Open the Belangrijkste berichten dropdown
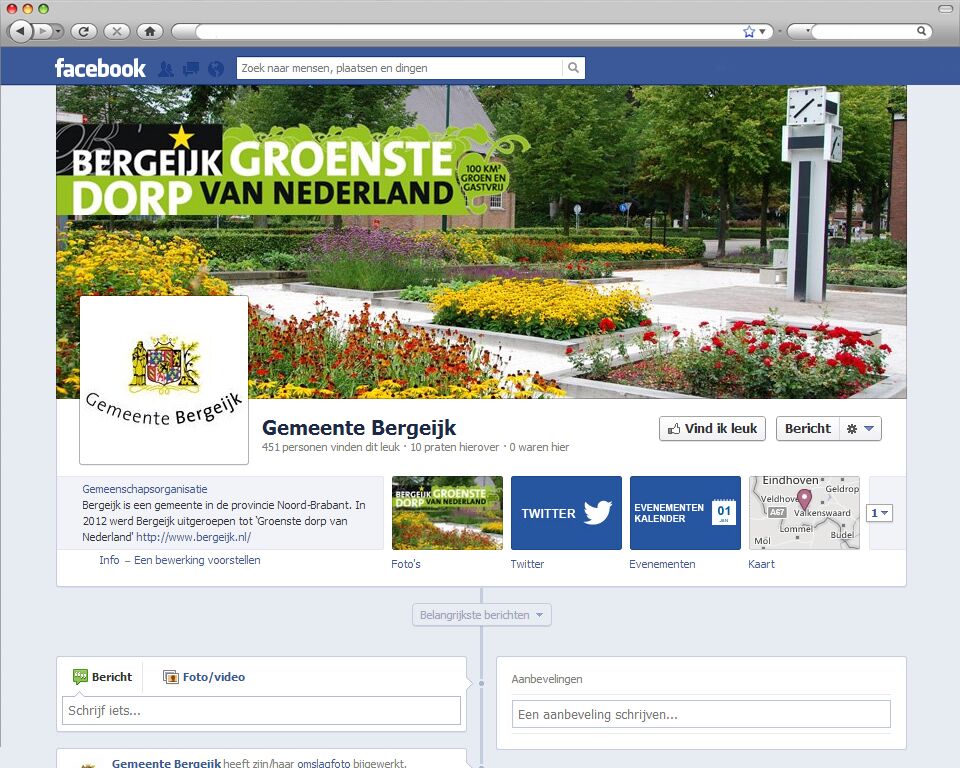 click(482, 615)
